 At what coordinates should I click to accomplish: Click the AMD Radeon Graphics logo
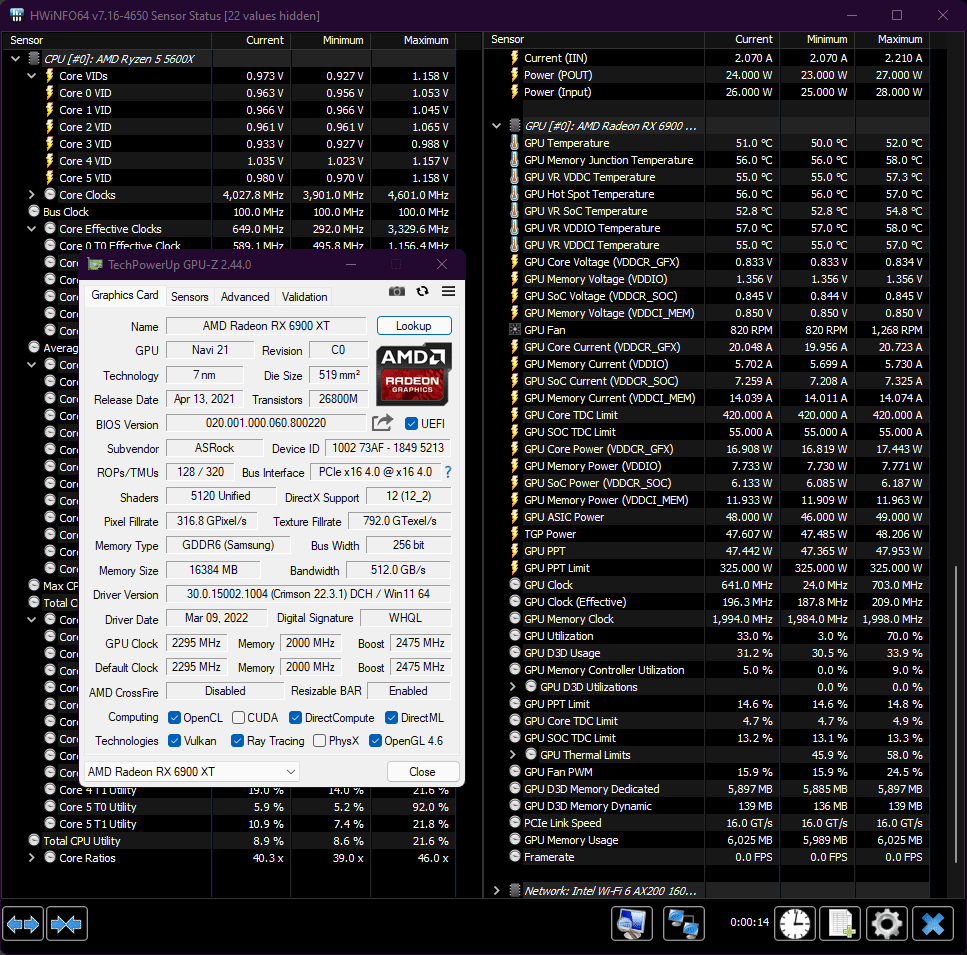pyautogui.click(x=414, y=375)
